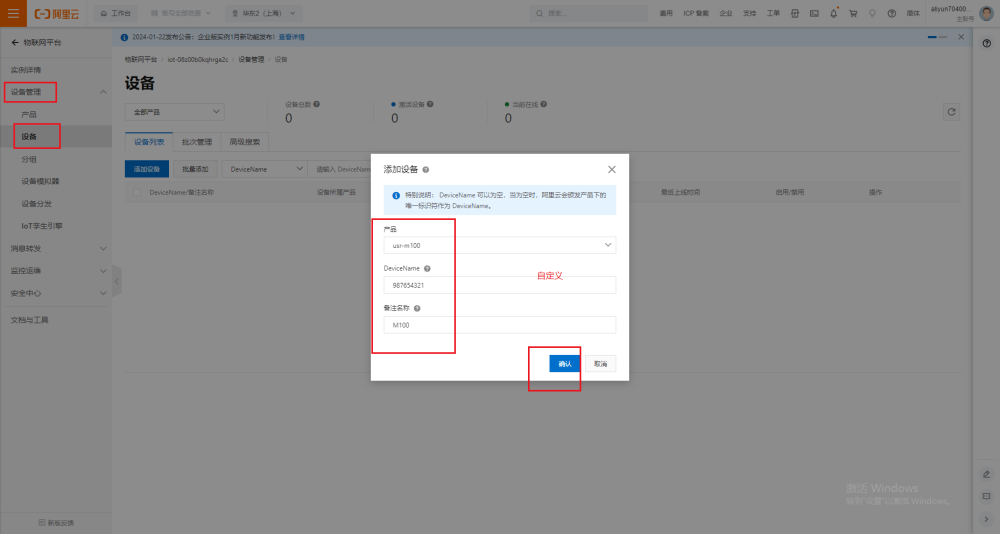Open the shopping cart
The image size is (1000, 534).
[x=853, y=13]
